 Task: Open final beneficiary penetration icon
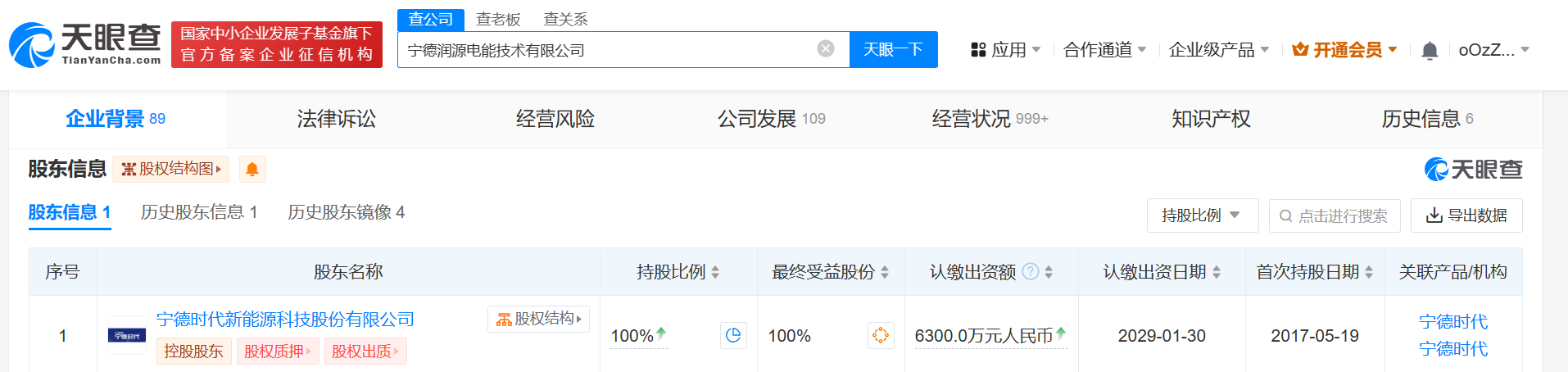(881, 335)
